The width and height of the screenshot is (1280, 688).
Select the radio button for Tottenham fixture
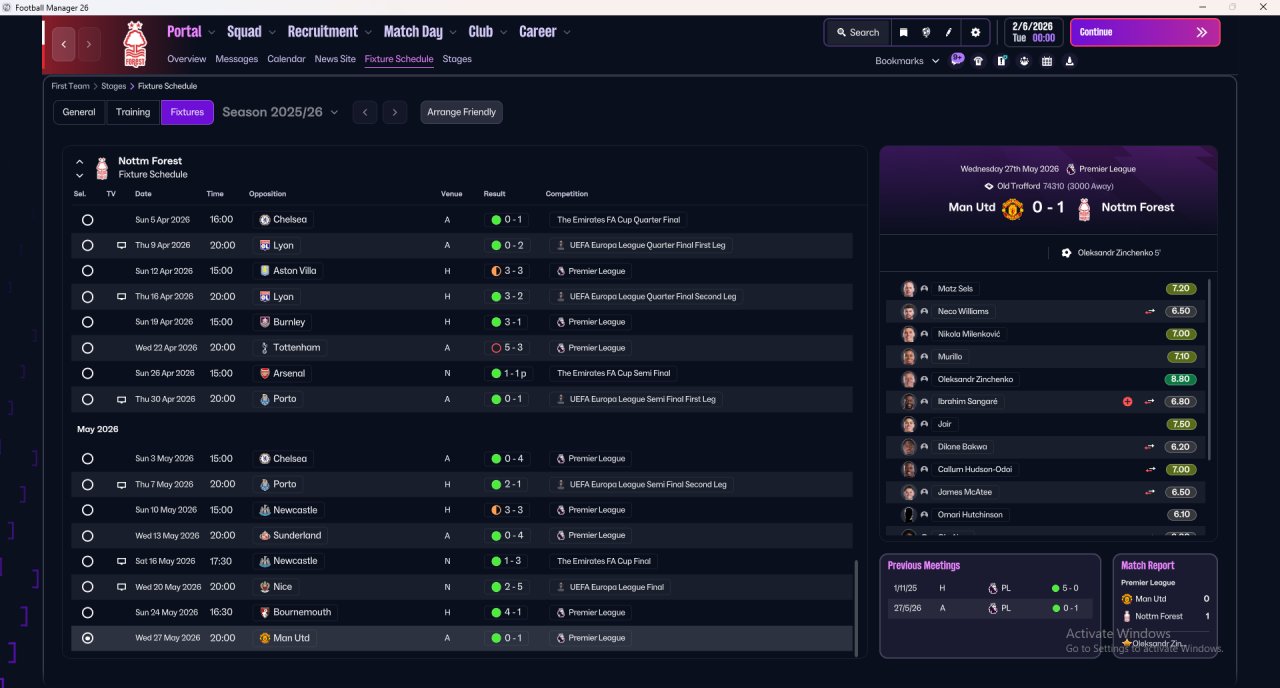[87, 348]
